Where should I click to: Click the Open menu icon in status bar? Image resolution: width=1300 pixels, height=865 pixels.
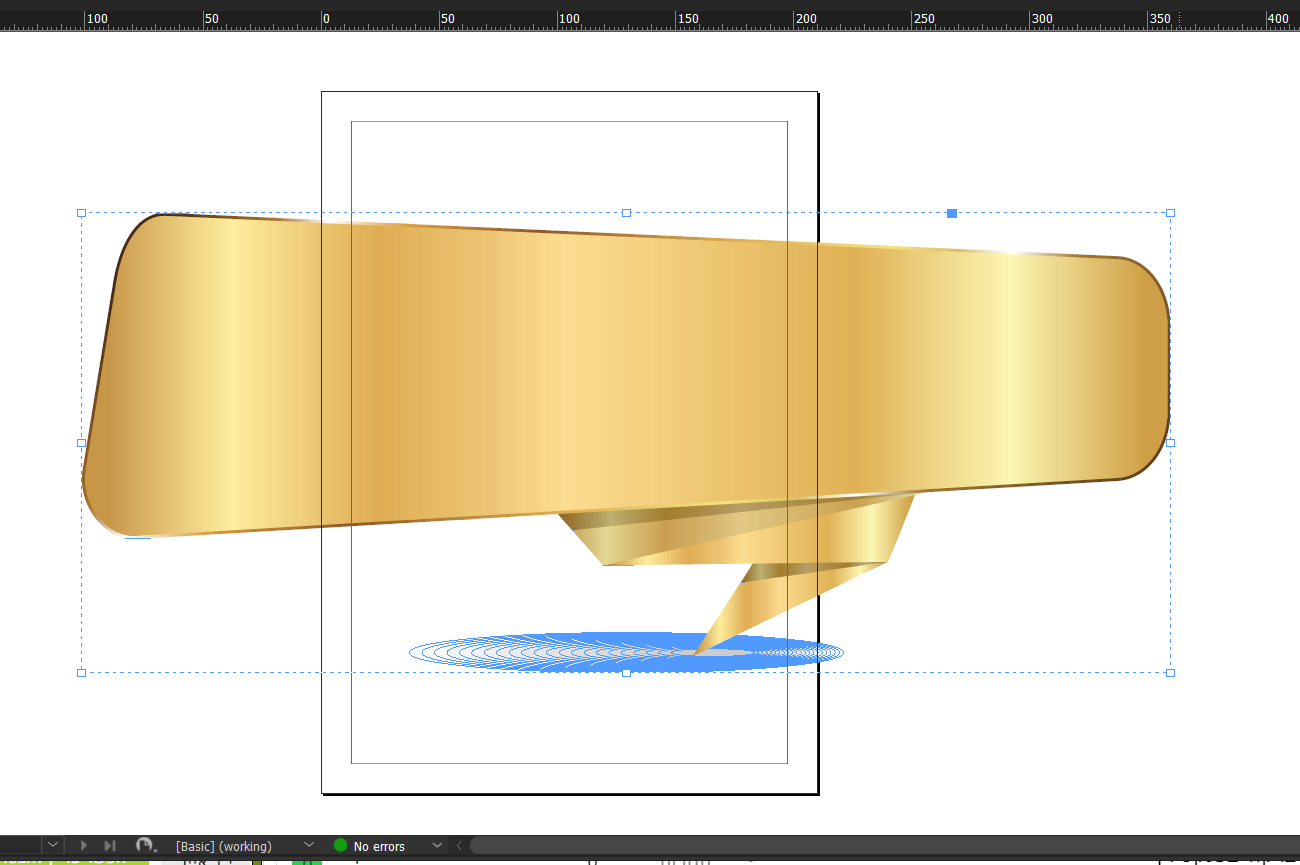pos(146,846)
